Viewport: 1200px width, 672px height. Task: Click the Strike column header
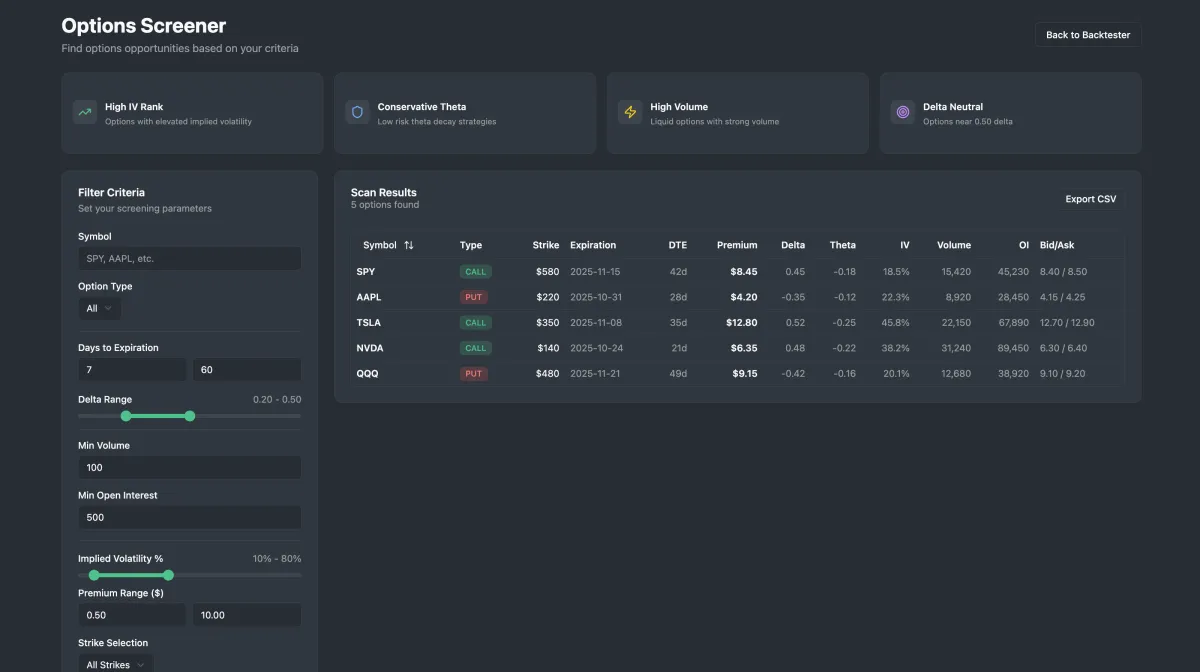tap(546, 245)
